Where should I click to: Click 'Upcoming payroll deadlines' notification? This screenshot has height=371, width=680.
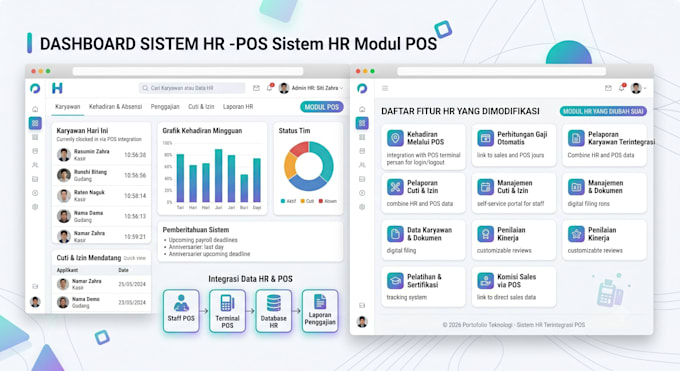pyautogui.click(x=203, y=240)
